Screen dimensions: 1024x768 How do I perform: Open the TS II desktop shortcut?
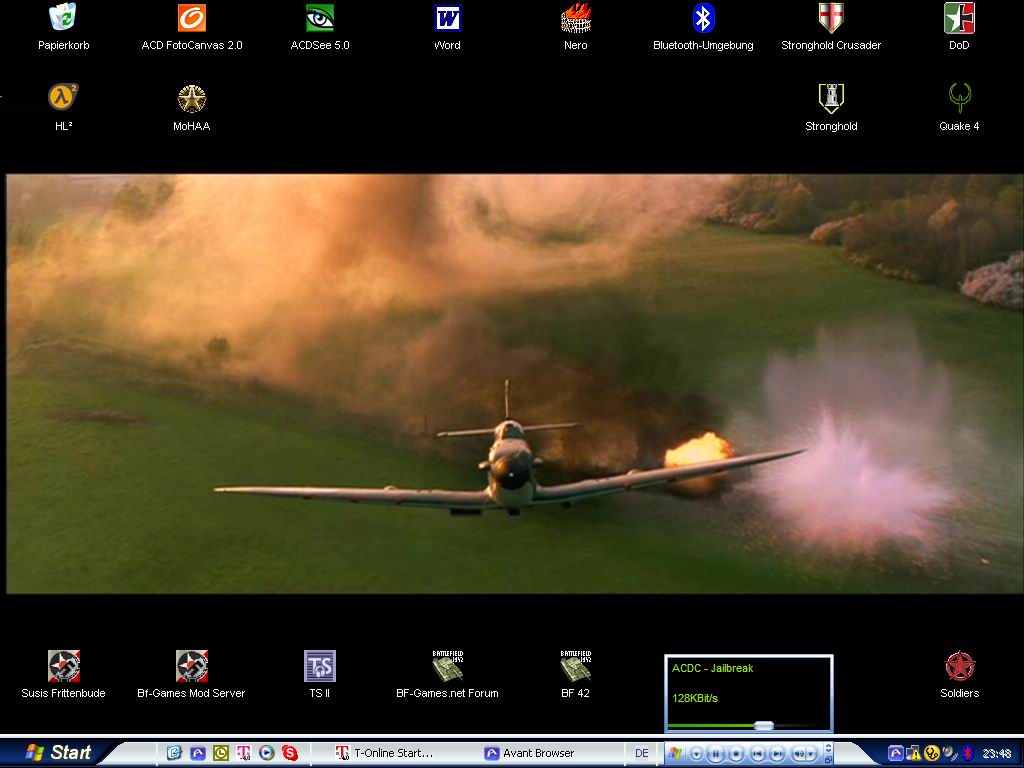(319, 667)
